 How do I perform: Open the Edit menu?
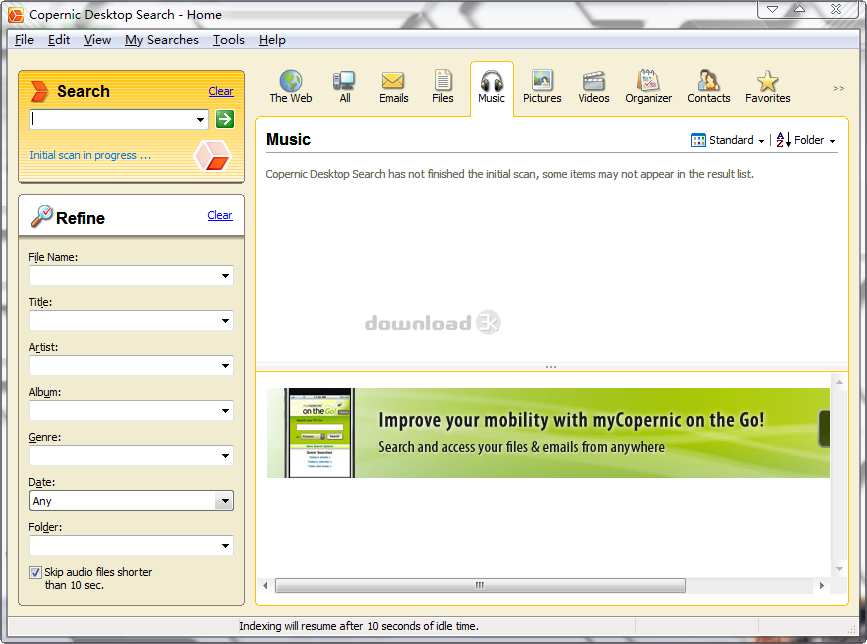coord(59,40)
